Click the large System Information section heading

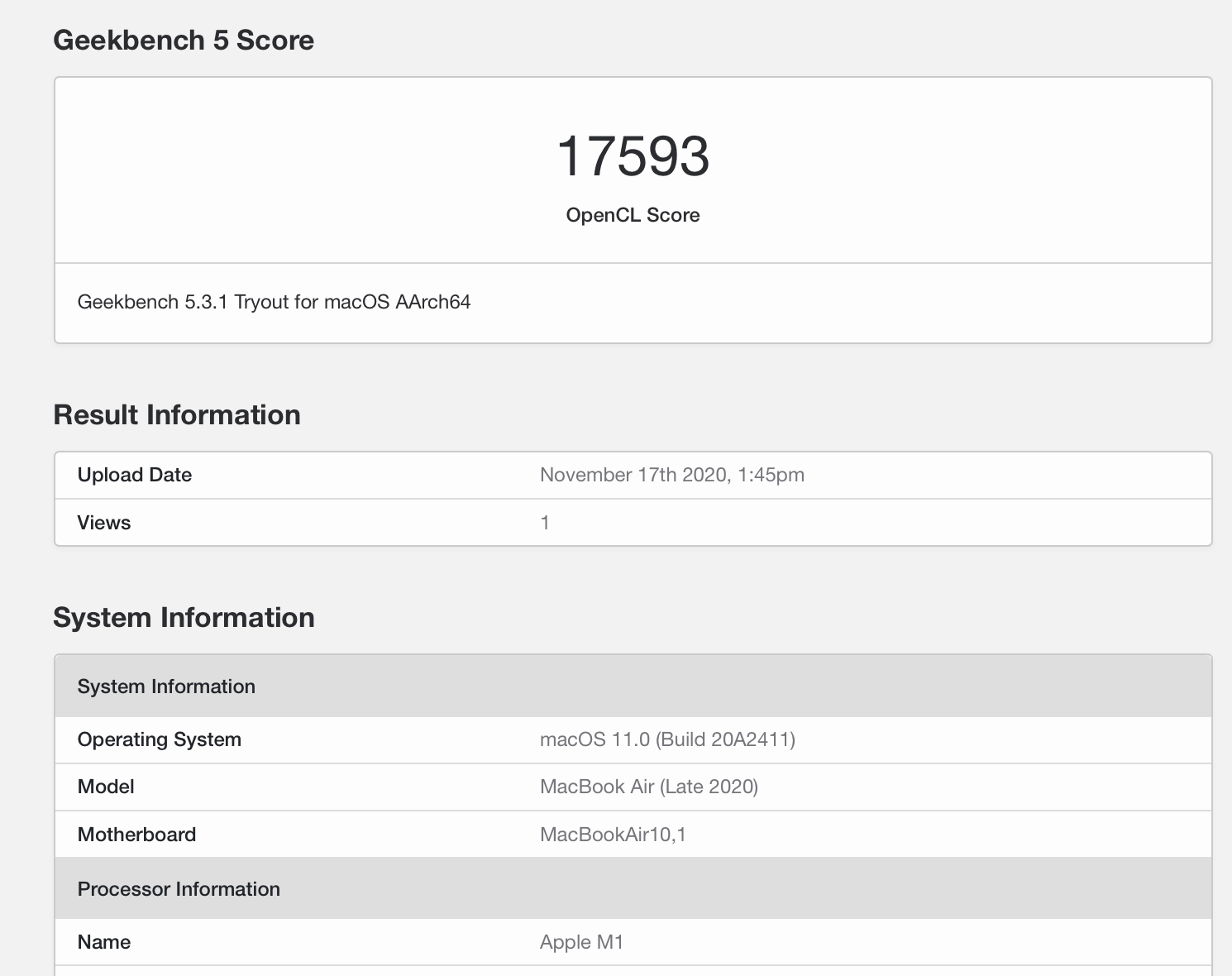184,617
